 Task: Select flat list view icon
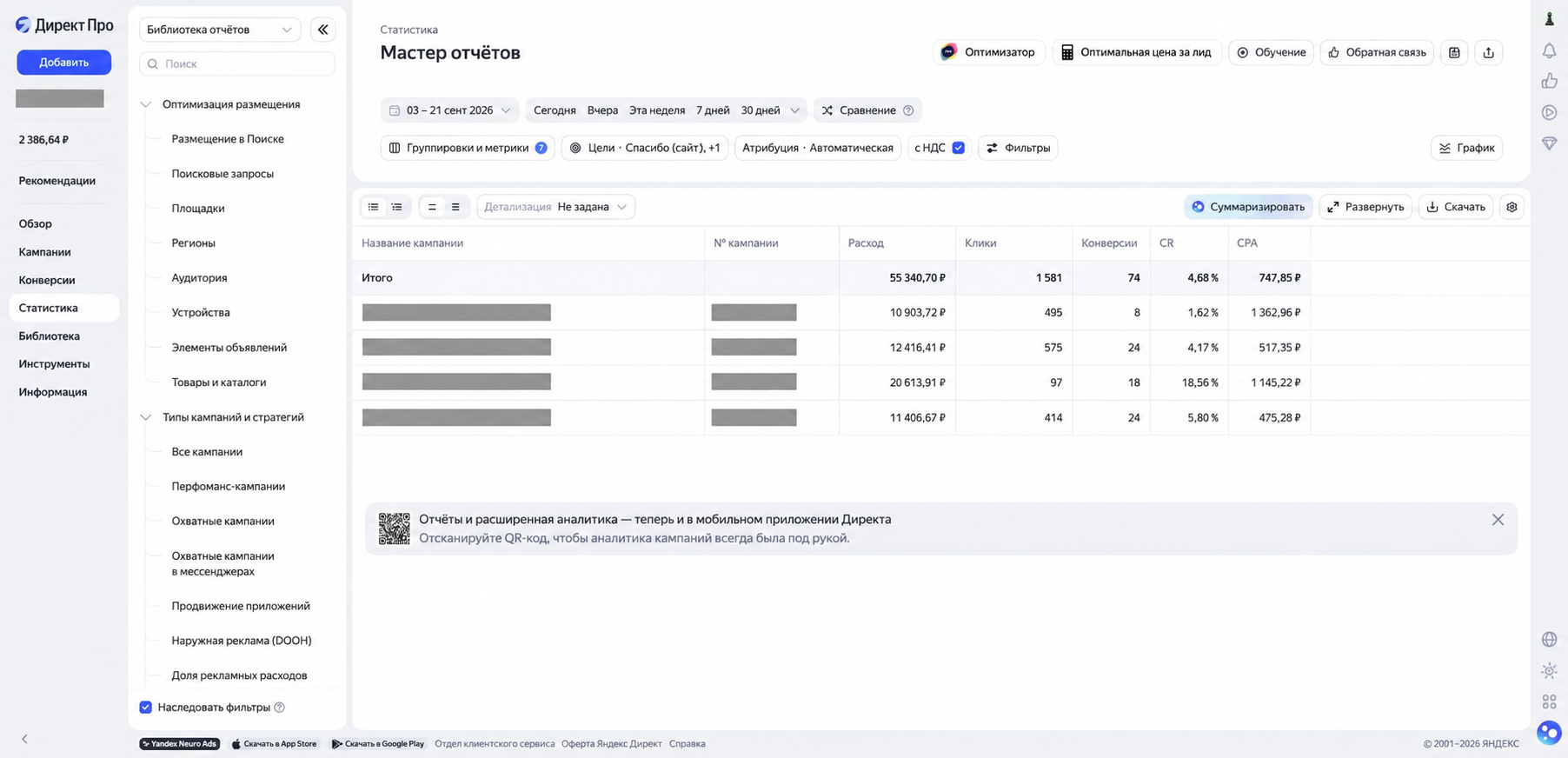374,207
